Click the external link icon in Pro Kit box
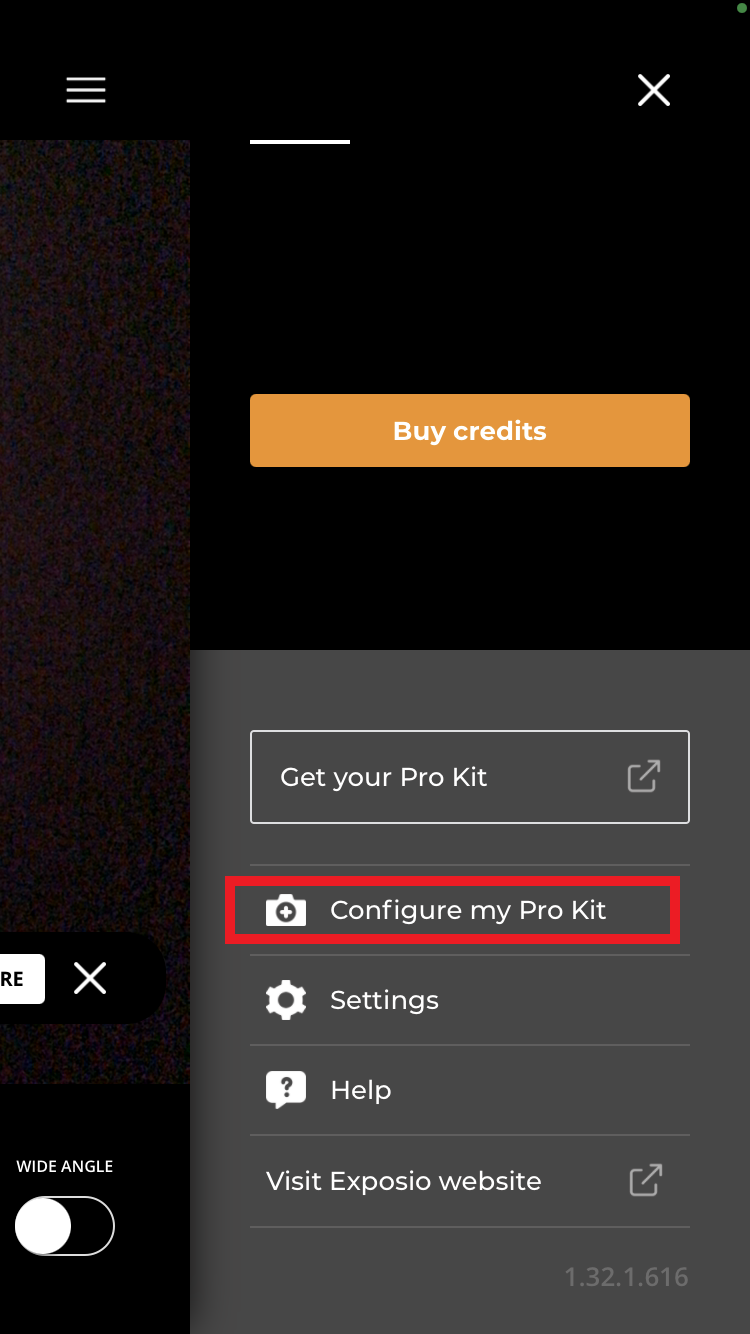The width and height of the screenshot is (750, 1334). [644, 777]
